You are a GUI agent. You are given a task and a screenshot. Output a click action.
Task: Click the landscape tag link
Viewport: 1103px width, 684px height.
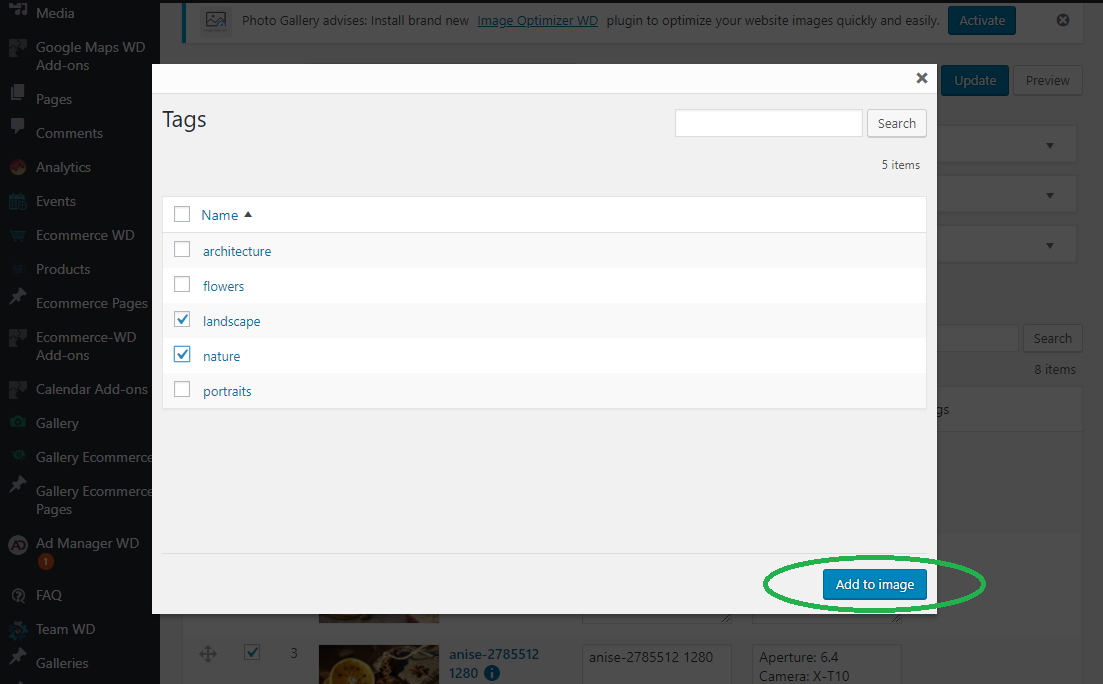click(231, 322)
